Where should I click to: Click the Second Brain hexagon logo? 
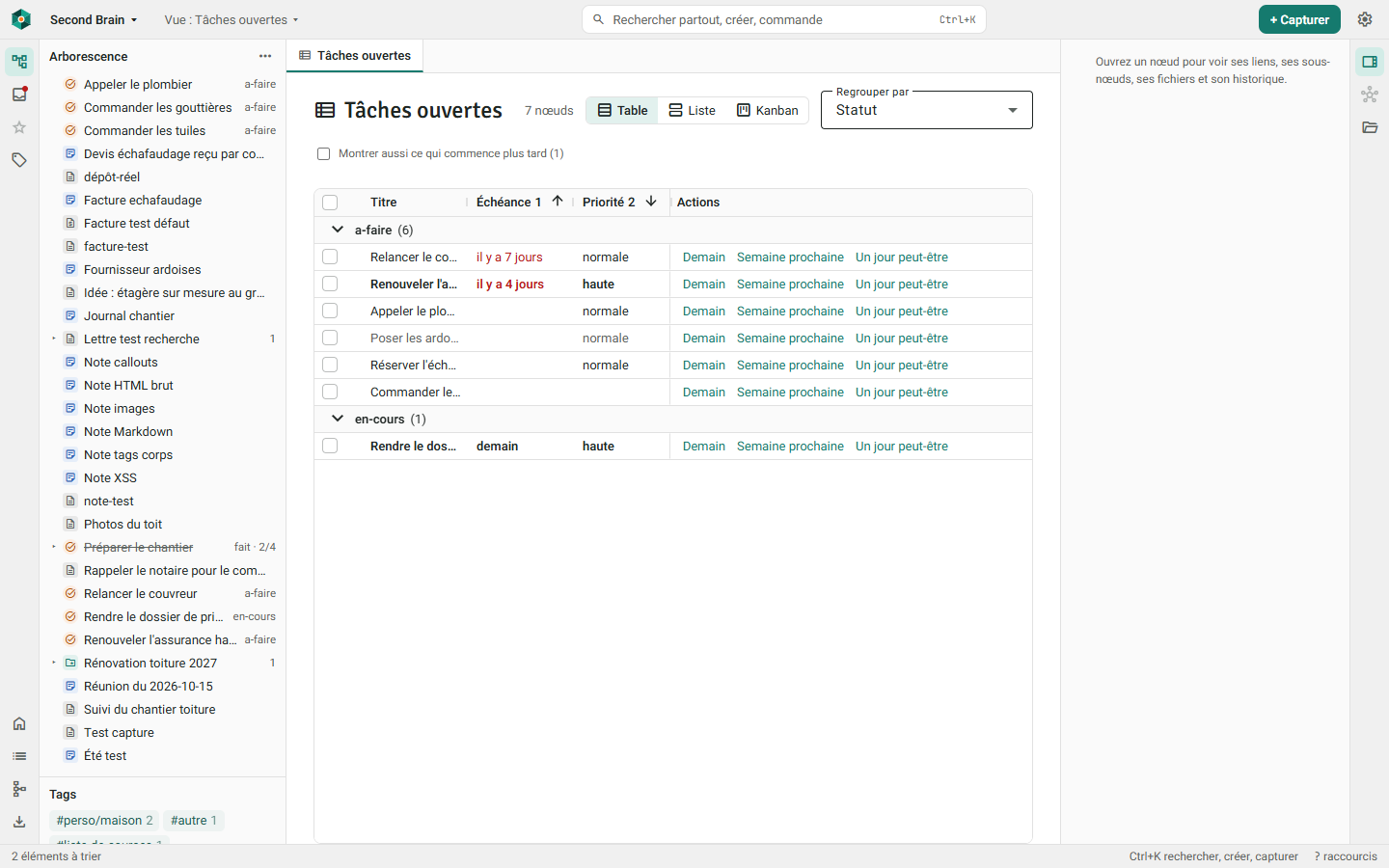[x=20, y=19]
